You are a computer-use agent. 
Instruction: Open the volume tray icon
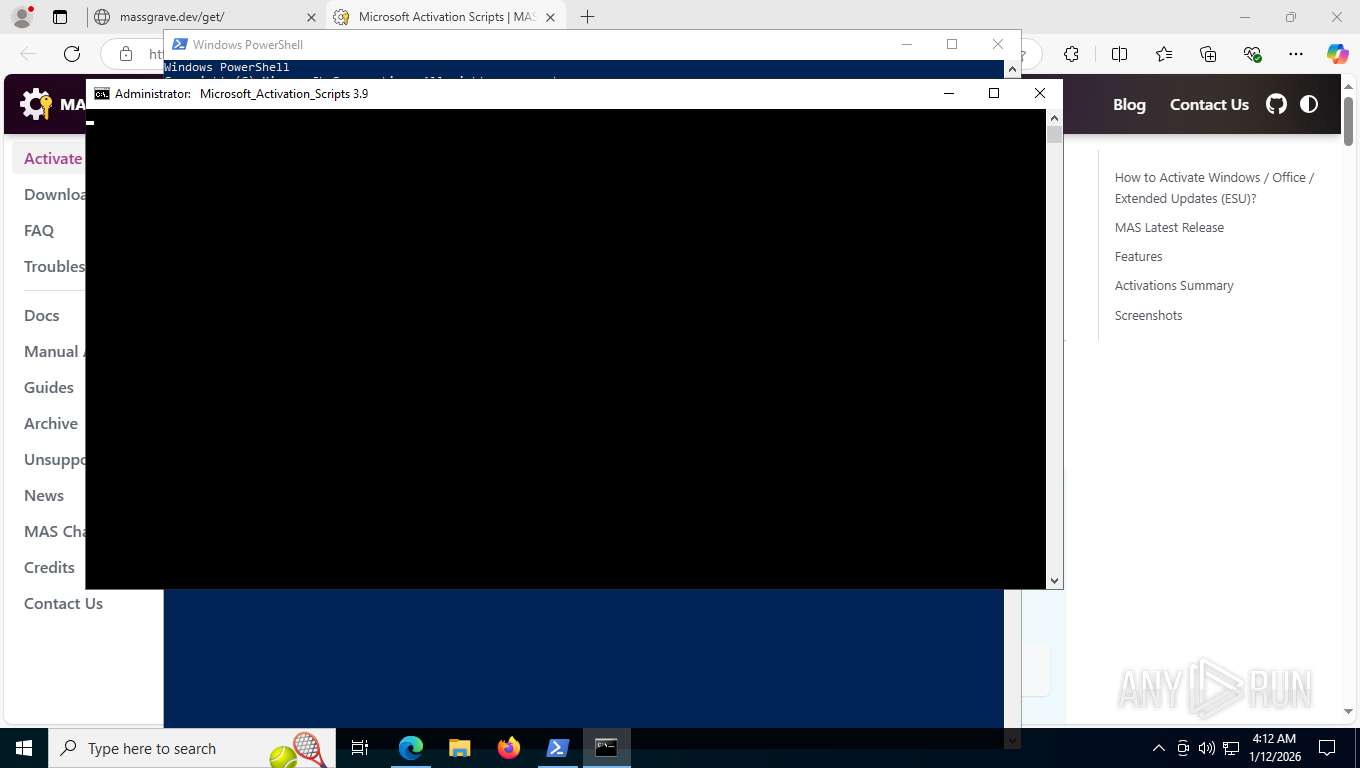[x=1207, y=748]
